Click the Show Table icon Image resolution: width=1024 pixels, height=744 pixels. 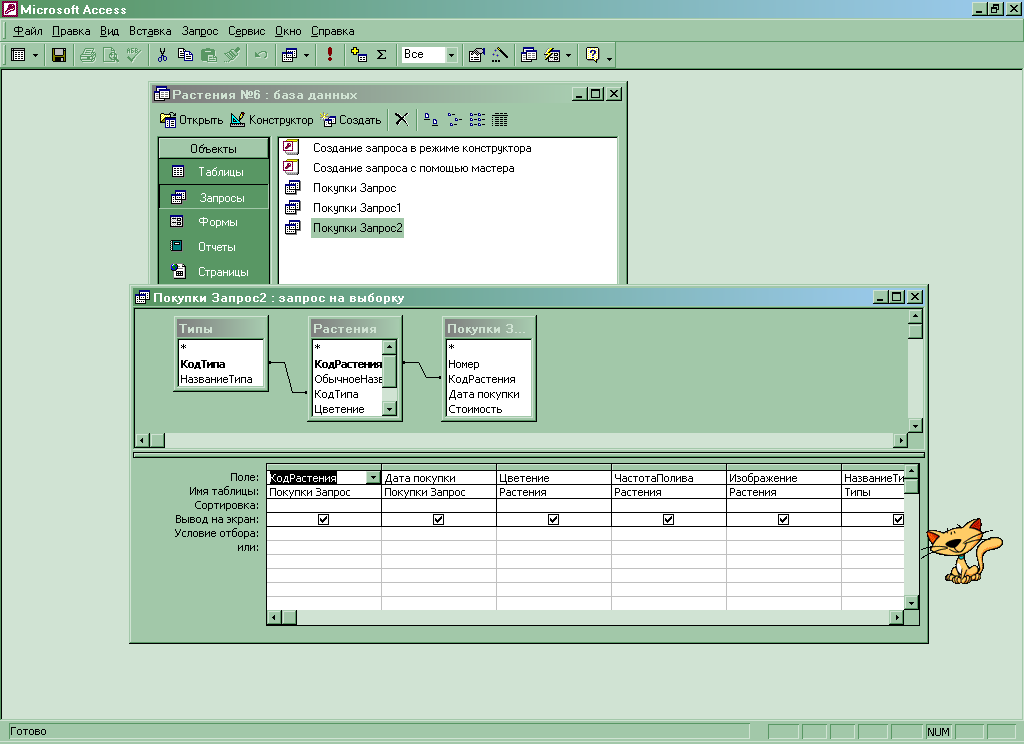[359, 55]
